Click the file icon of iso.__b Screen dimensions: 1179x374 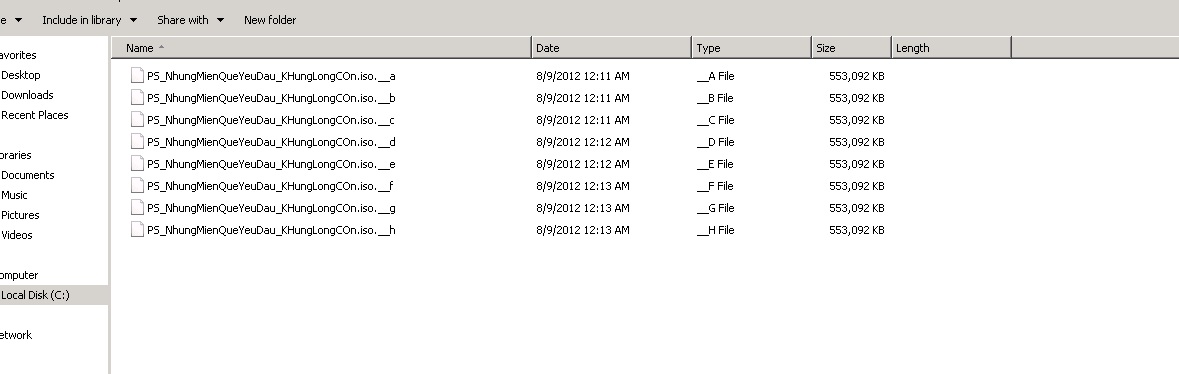[137, 97]
